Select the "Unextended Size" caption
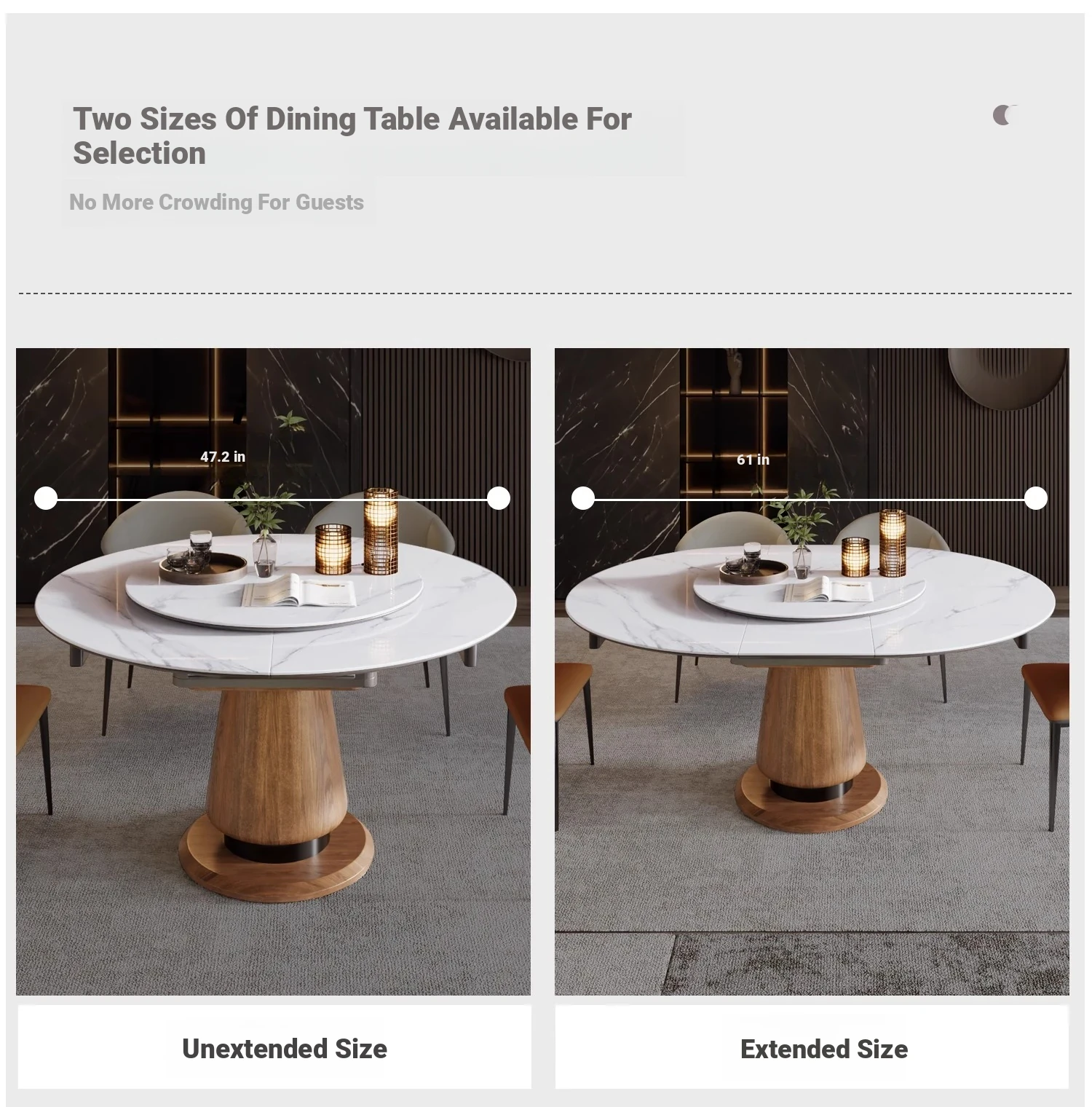1092x1107 pixels. point(285,1049)
